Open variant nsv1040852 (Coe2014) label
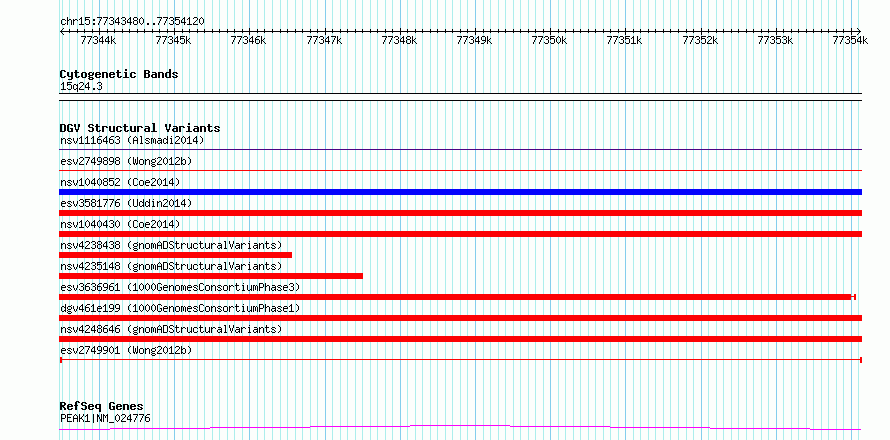The width and height of the screenshot is (890, 440). pos(120,182)
